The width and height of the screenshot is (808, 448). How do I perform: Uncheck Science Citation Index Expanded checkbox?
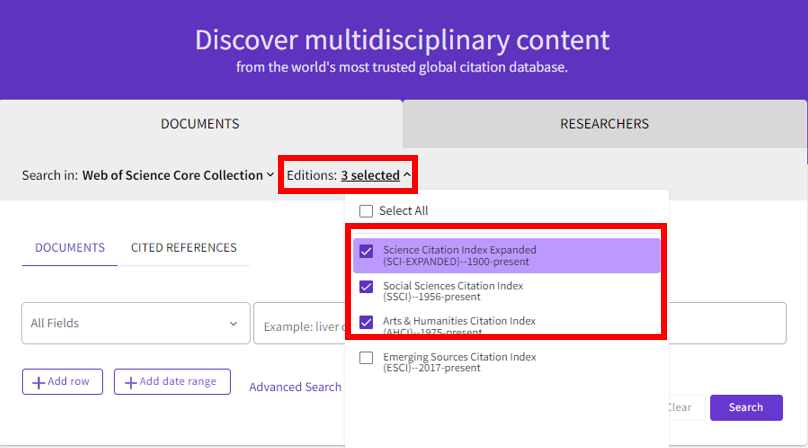tap(366, 251)
